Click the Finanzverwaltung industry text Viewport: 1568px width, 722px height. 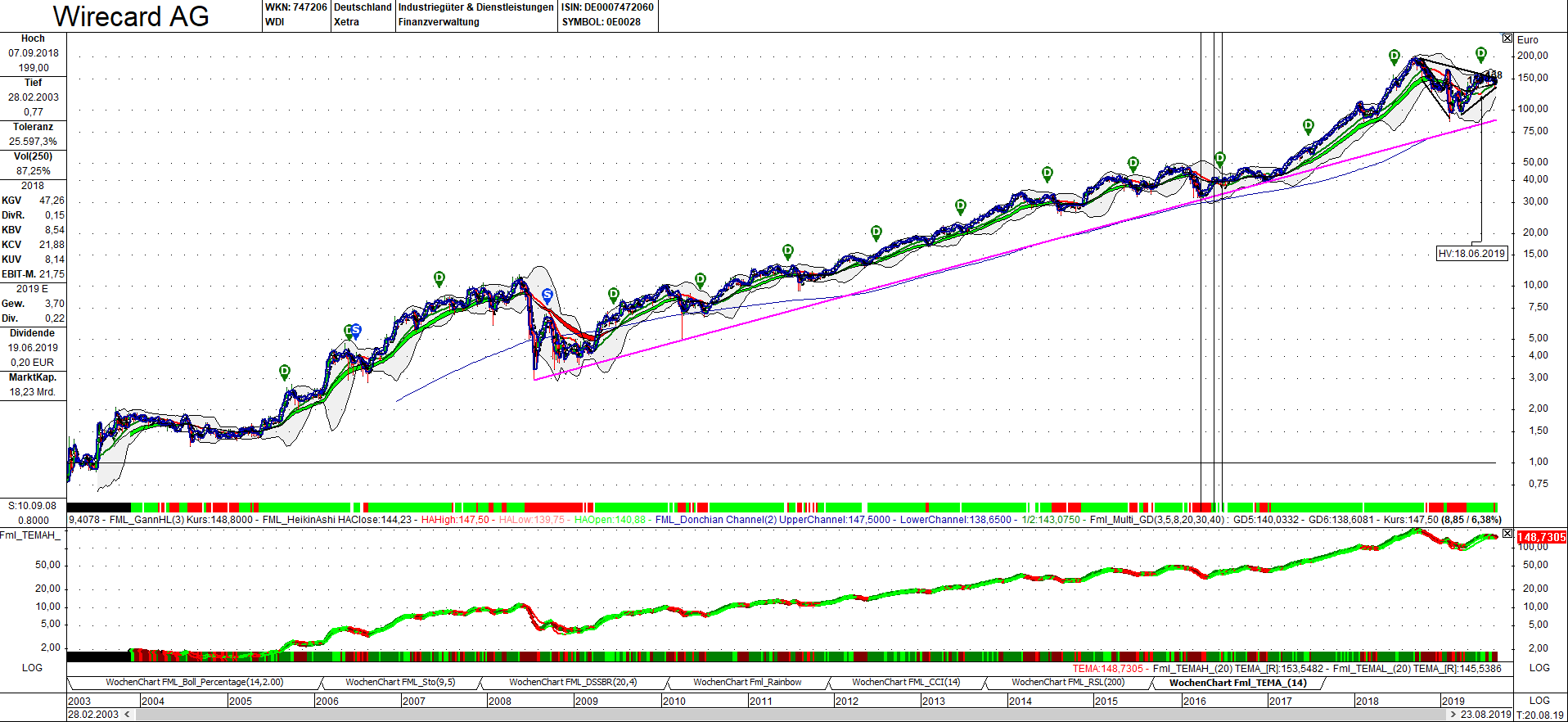pyautogui.click(x=439, y=22)
